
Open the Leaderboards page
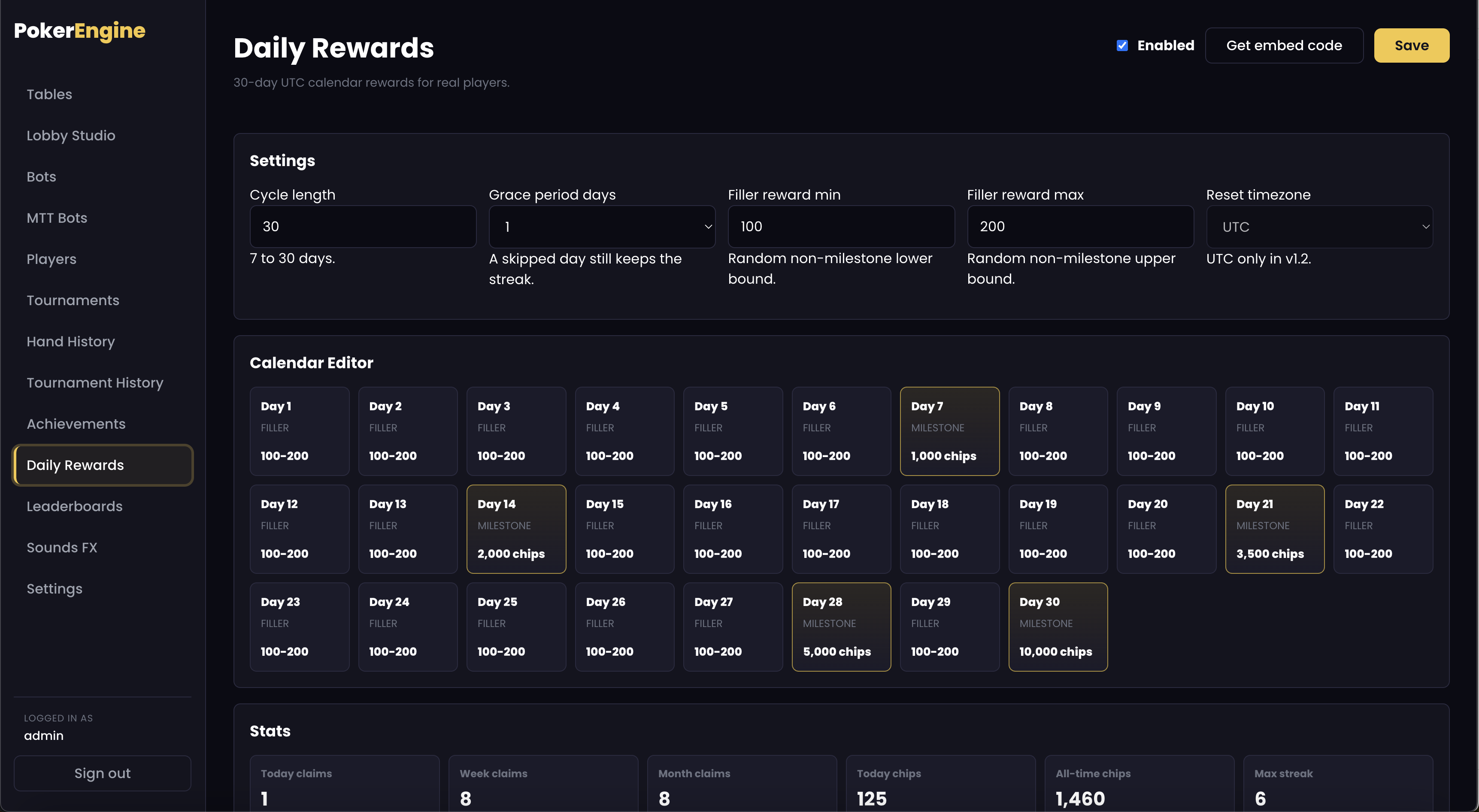[x=102, y=506]
